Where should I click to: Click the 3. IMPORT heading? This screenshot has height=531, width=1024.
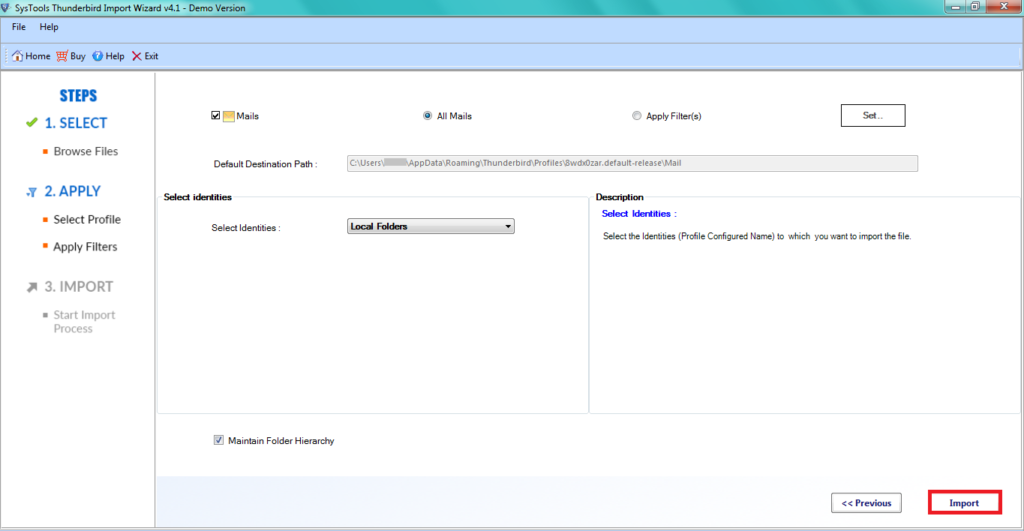(x=78, y=287)
